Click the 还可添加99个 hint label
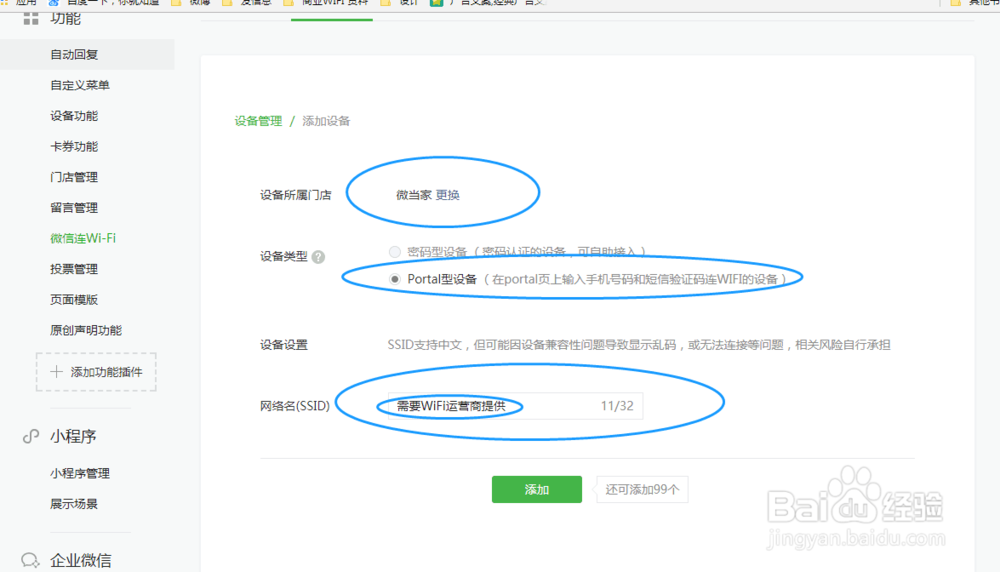The image size is (1000, 572). pos(642,490)
